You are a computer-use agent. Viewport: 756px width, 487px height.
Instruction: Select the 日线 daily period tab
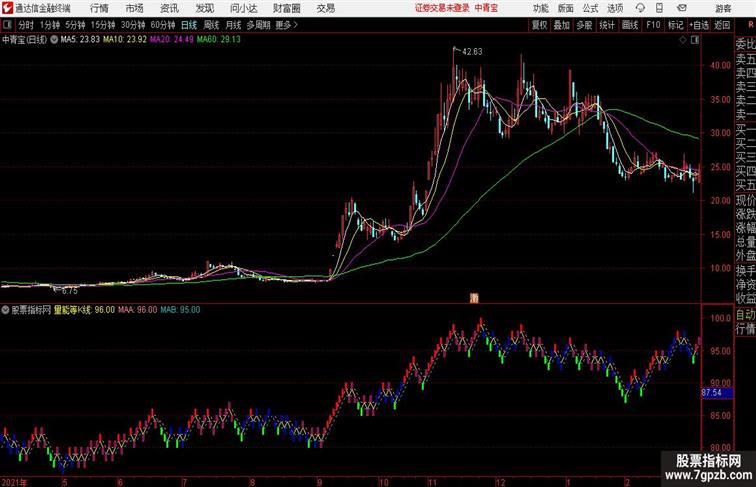tap(189, 25)
